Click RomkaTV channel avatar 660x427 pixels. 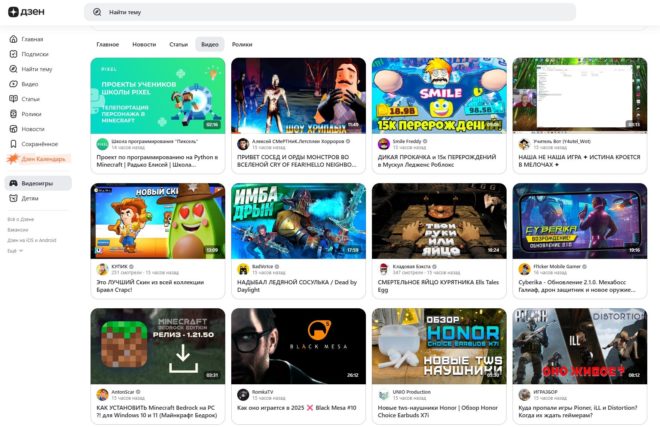point(243,395)
